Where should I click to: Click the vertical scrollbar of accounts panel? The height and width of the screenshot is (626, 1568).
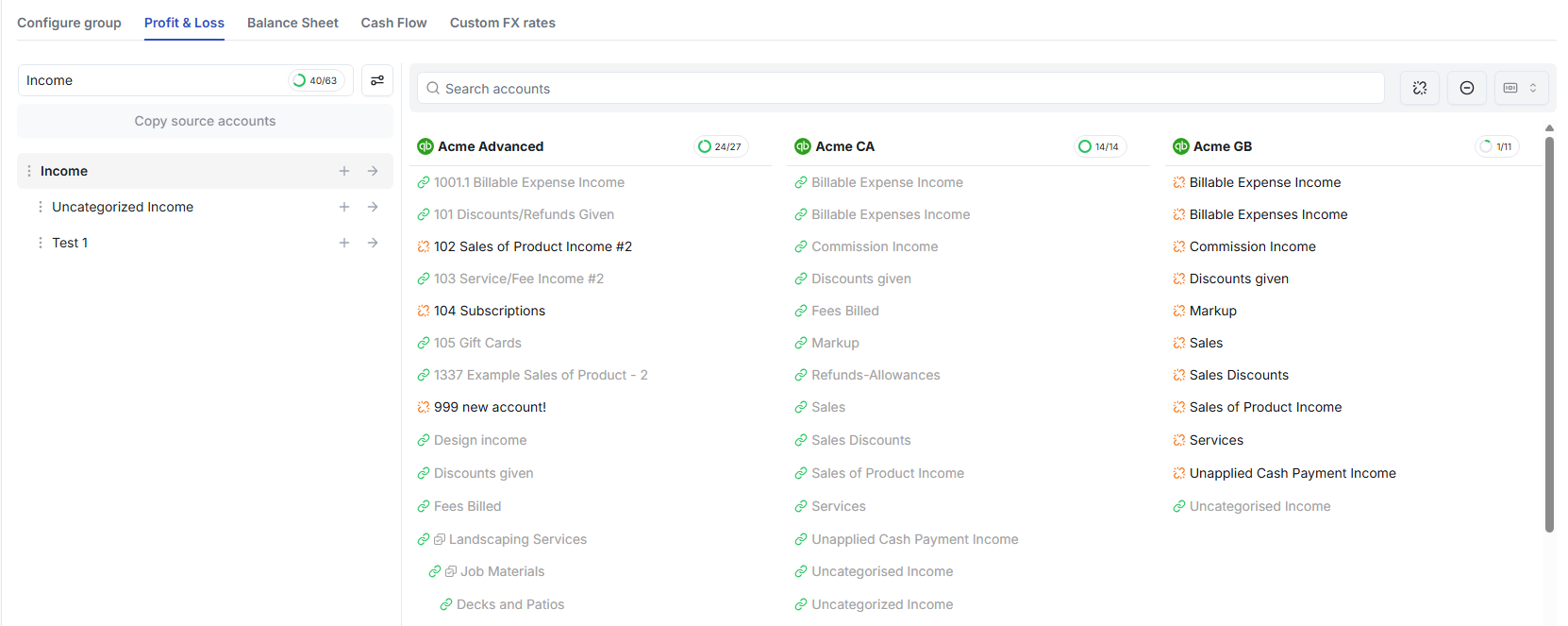coord(1549,334)
